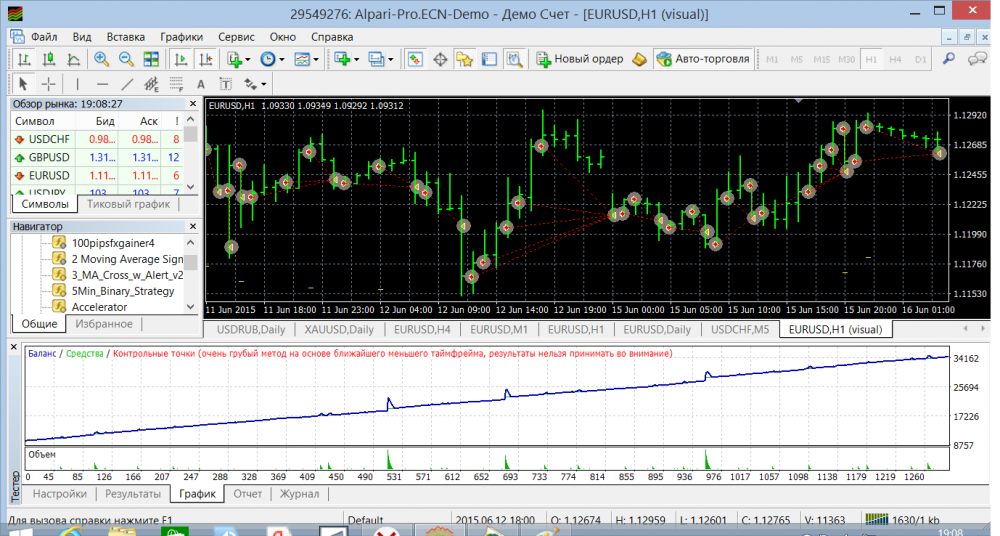Switch chart to bar chart mode
This screenshot has width=1000, height=536.
tap(24, 59)
